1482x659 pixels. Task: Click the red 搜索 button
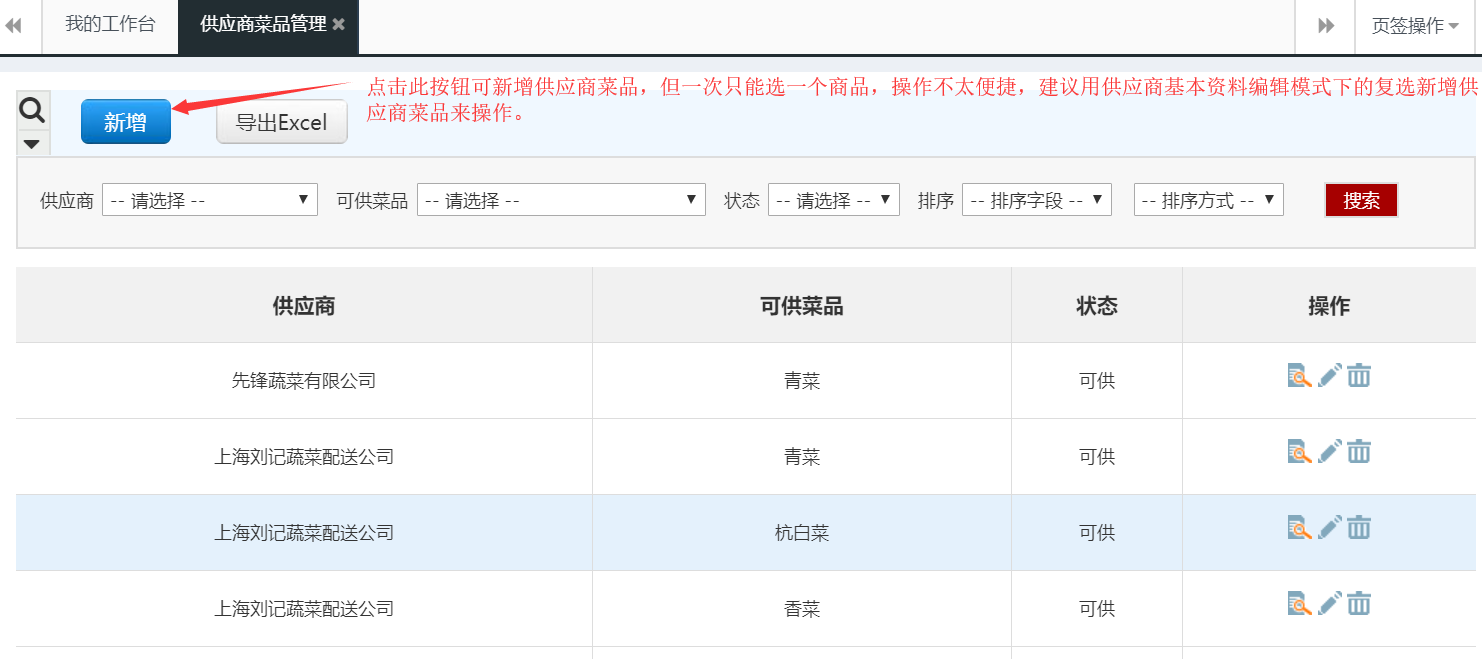point(1361,200)
